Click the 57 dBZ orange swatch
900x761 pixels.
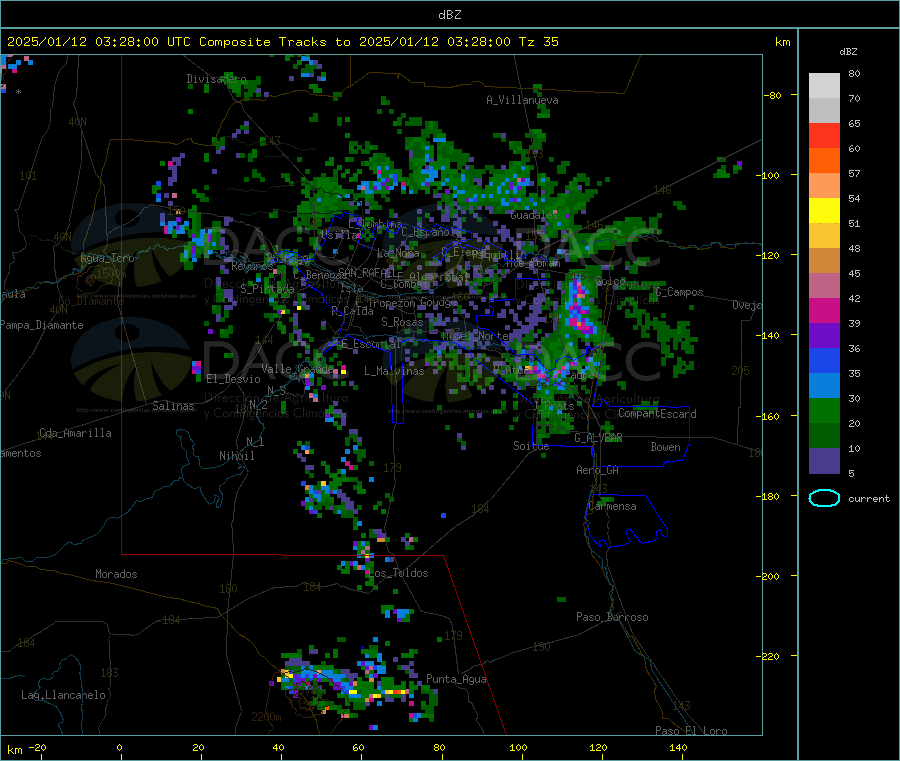point(824,161)
